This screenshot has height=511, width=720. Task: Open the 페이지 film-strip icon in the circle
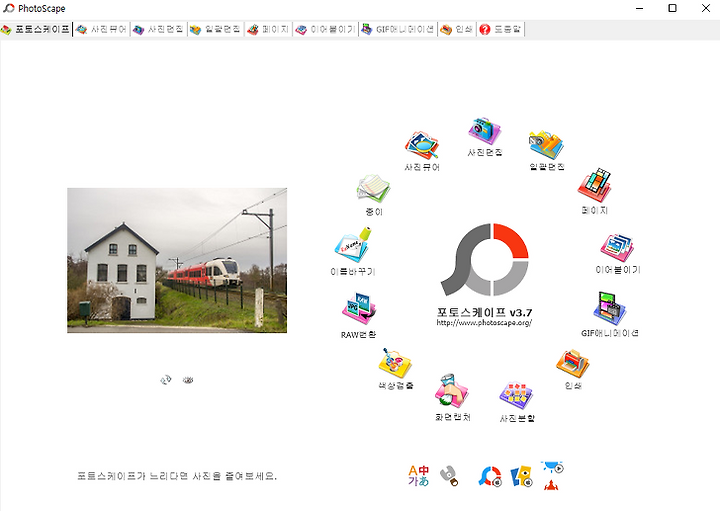click(x=594, y=185)
